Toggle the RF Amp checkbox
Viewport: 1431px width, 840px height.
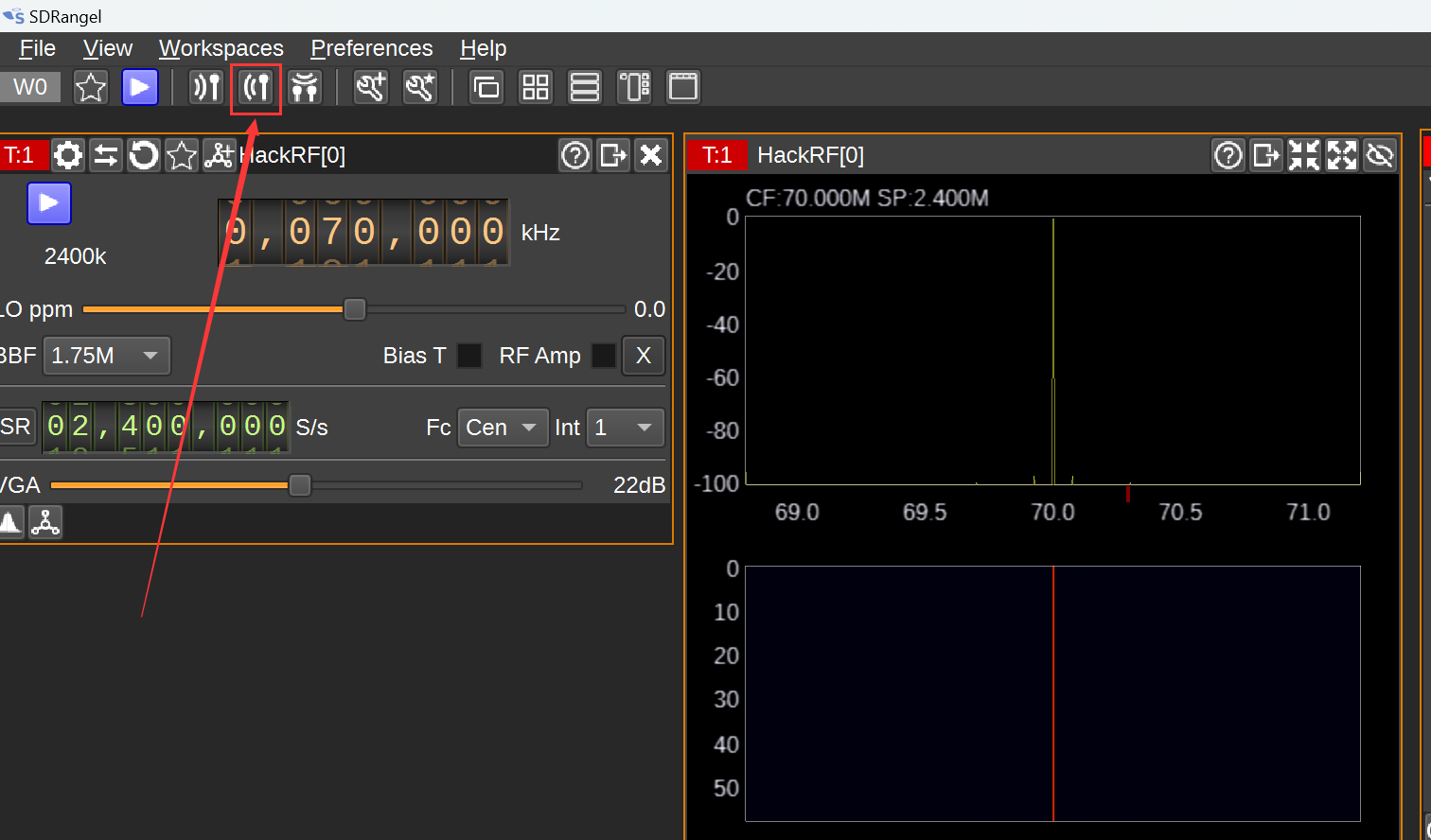[x=604, y=356]
